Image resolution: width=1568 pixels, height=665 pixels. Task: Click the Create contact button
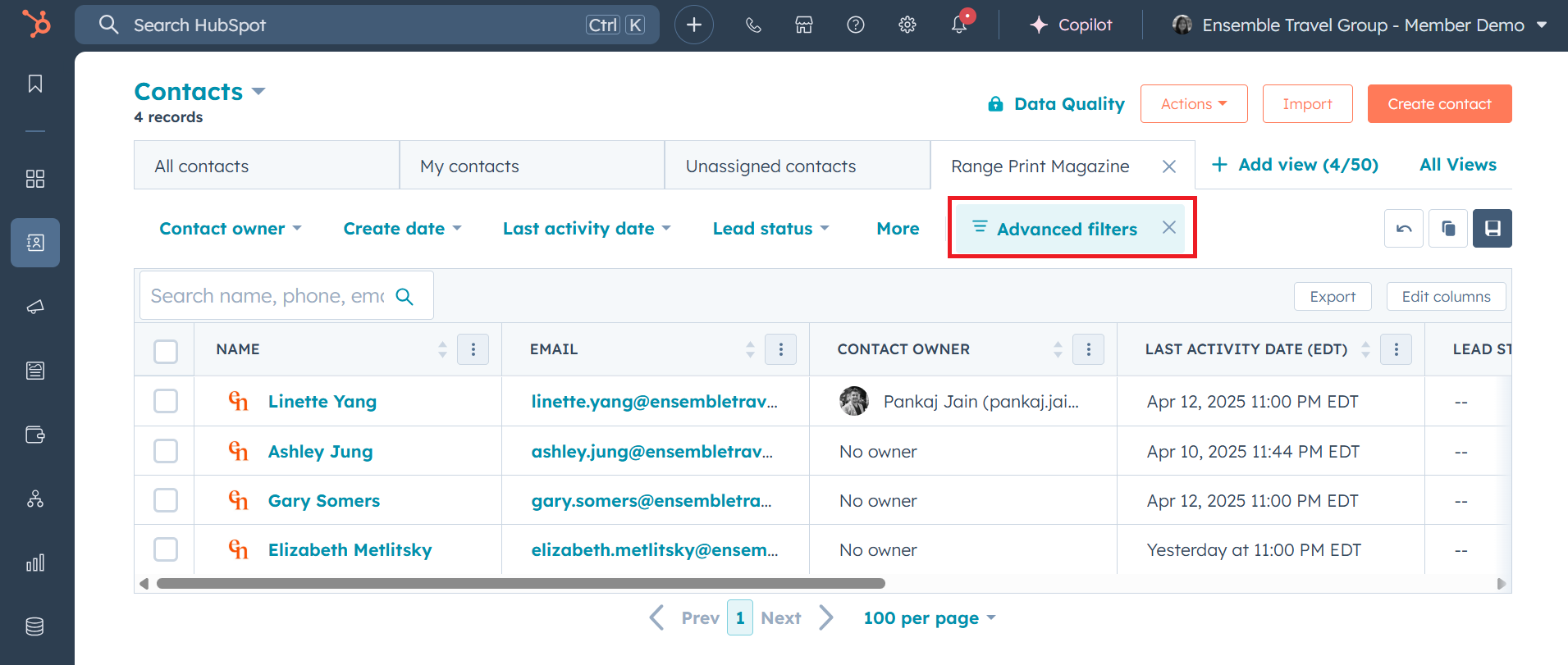pyautogui.click(x=1439, y=104)
